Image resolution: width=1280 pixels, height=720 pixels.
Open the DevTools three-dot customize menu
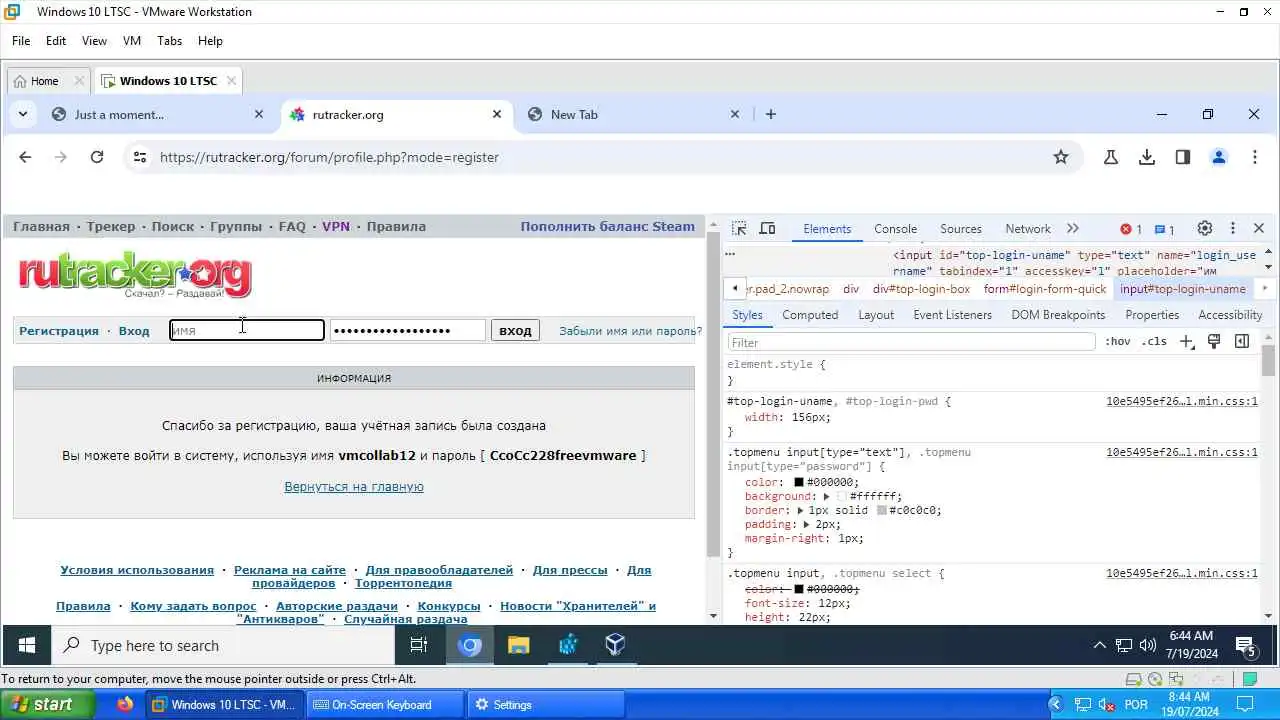click(x=1233, y=228)
